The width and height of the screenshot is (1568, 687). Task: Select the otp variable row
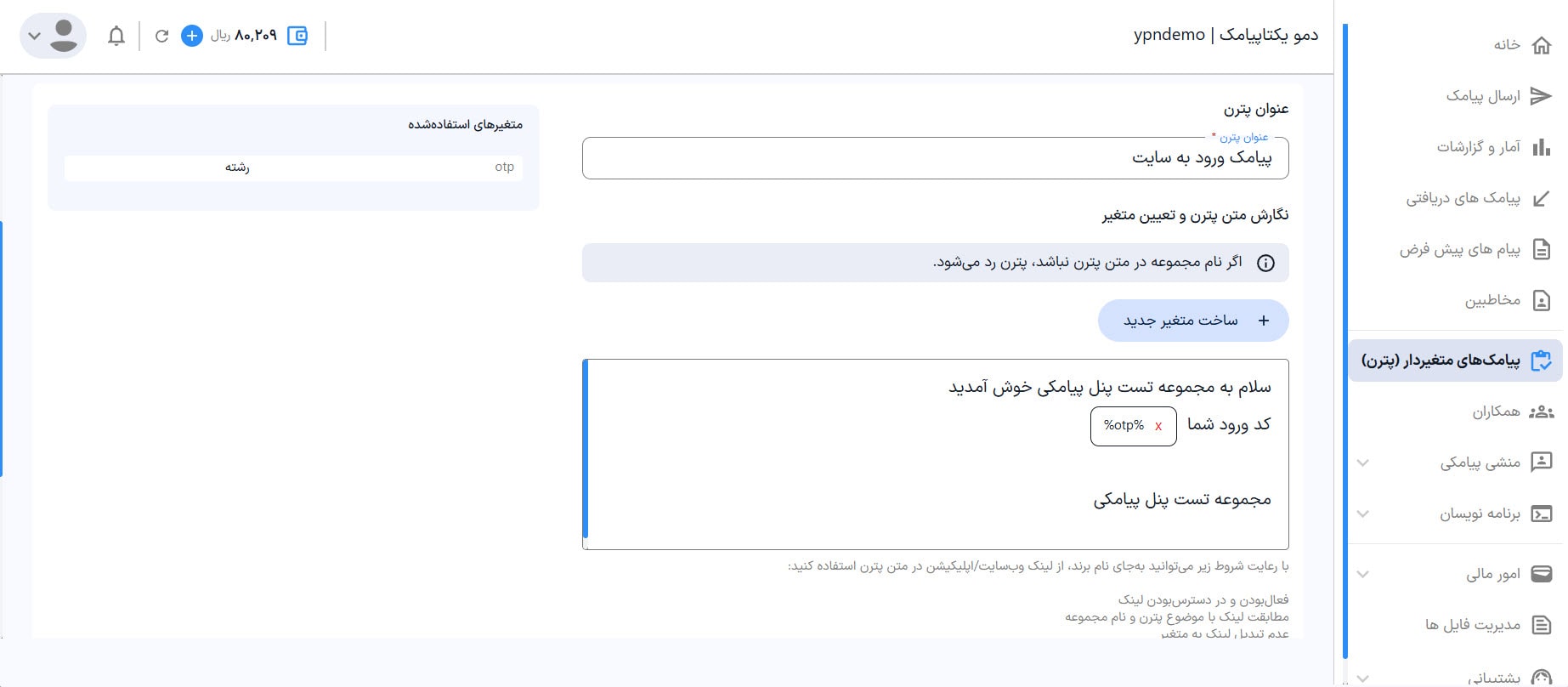[293, 167]
